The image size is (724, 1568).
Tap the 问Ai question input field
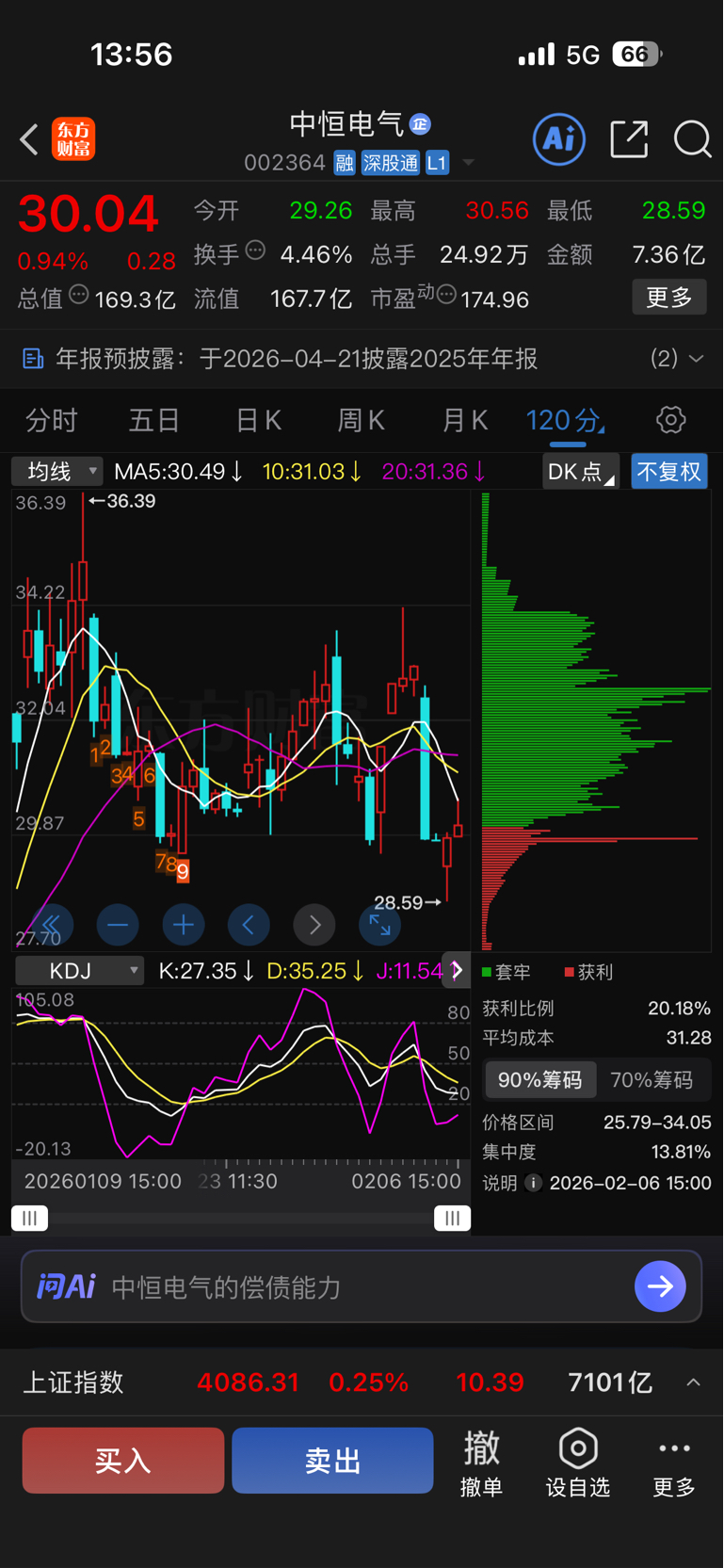[x=362, y=1286]
